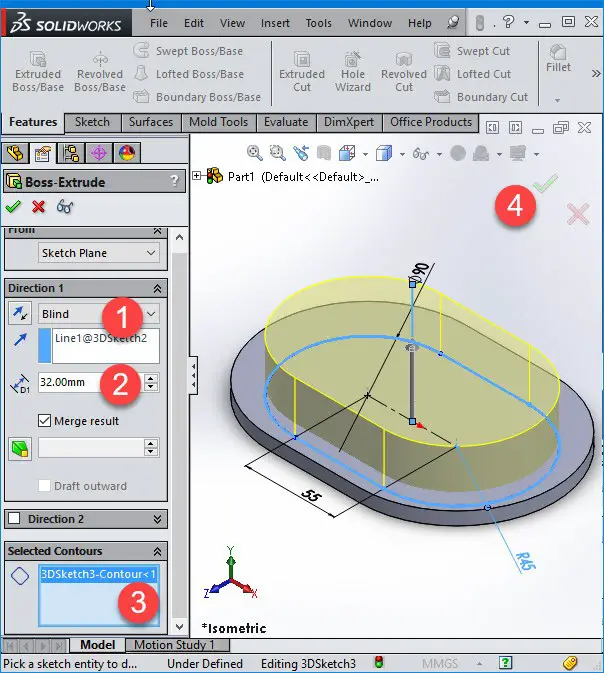Open Boss-Extrude help question mark

pyautogui.click(x=174, y=181)
